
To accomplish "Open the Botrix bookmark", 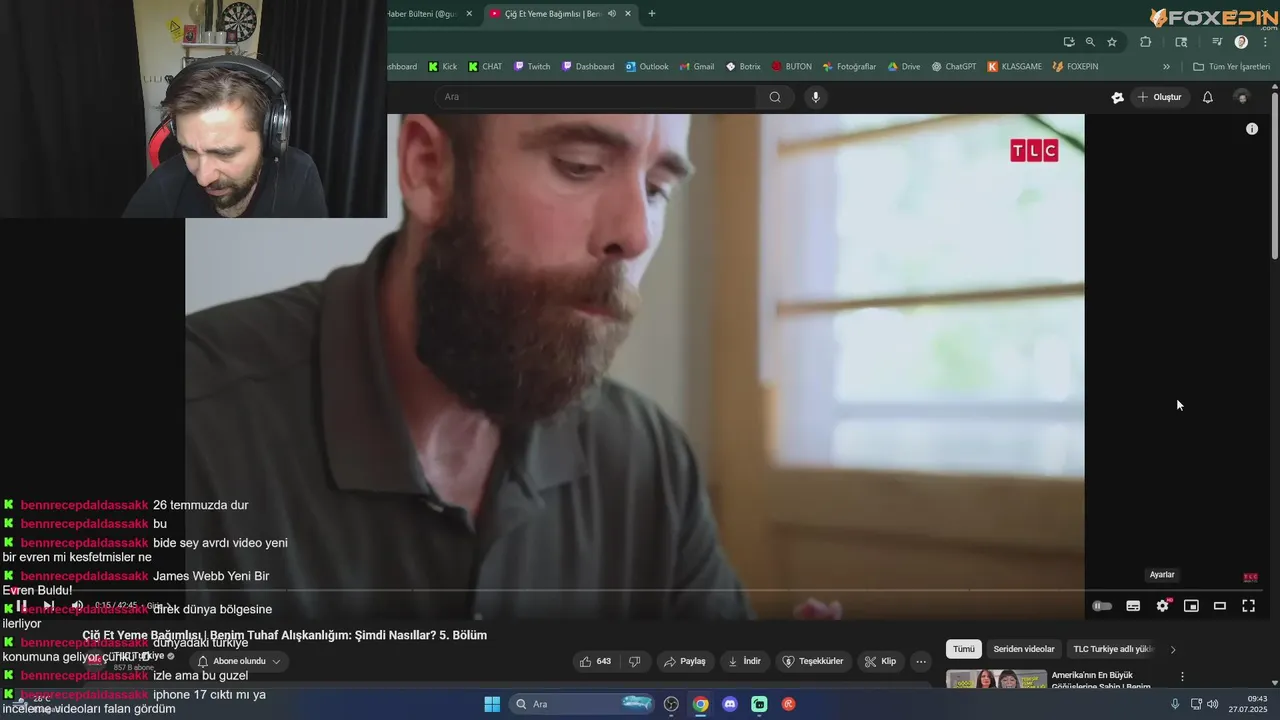I will [x=743, y=67].
